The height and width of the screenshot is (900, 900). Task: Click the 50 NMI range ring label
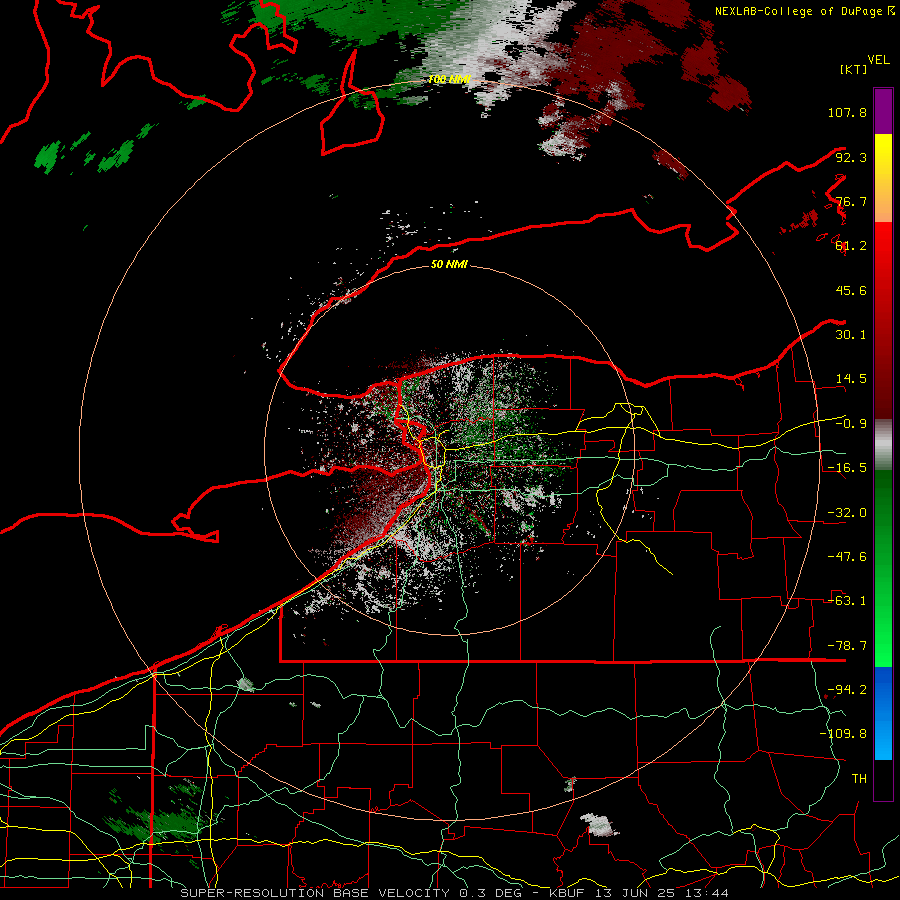tap(449, 265)
